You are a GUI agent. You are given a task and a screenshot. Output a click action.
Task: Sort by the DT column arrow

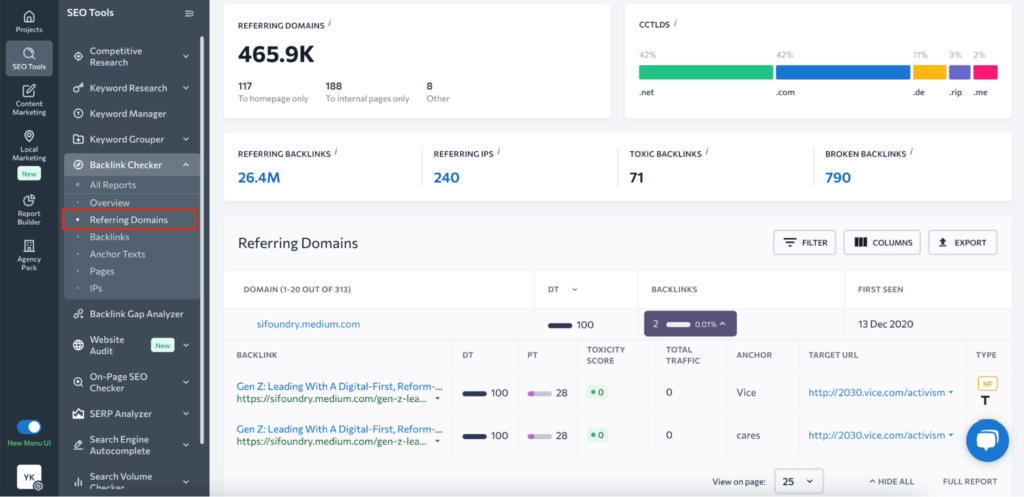[575, 289]
